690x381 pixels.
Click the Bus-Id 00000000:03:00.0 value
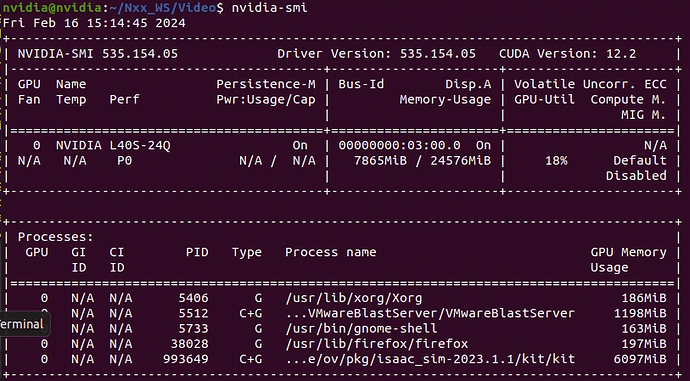(399, 145)
